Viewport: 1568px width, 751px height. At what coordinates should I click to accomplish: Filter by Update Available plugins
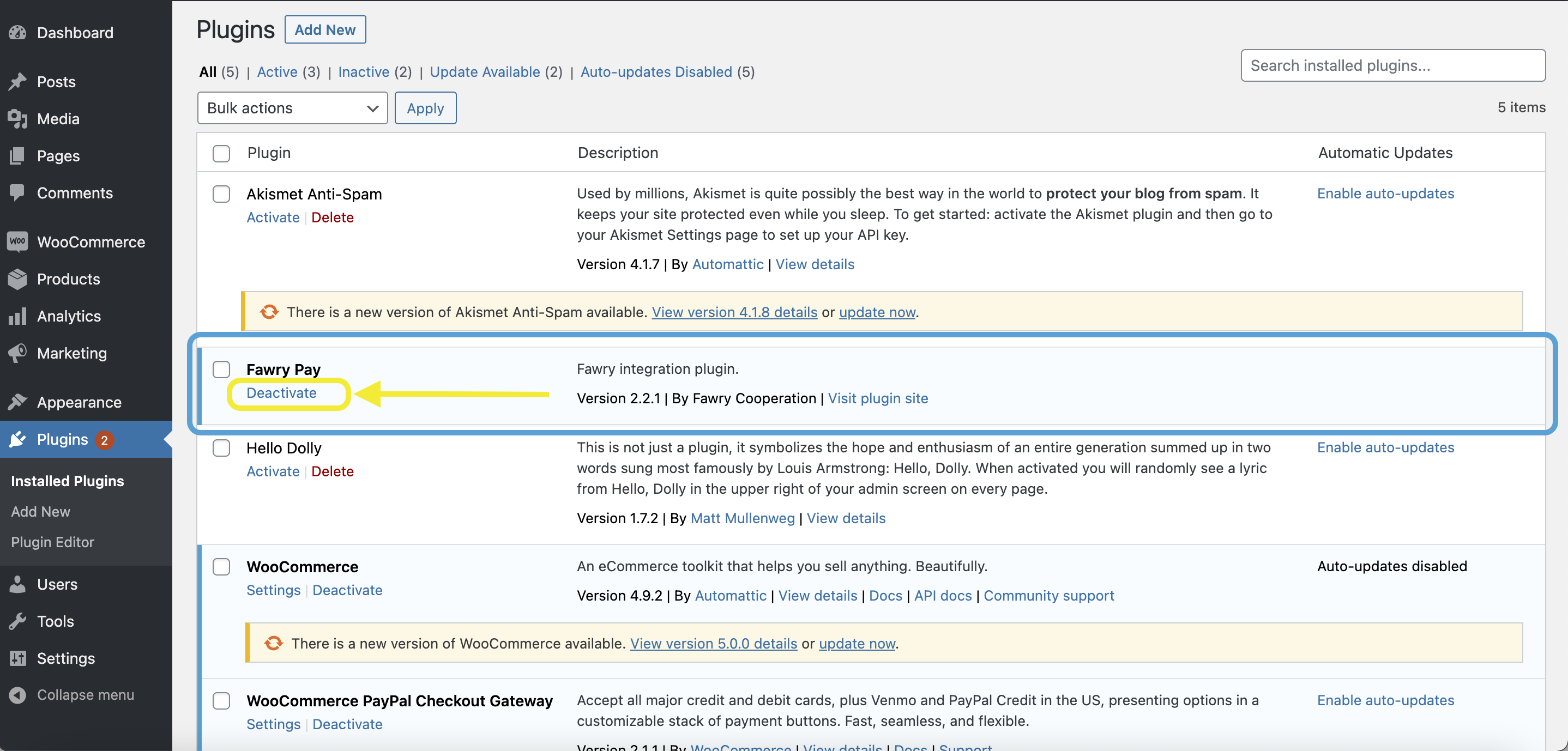[x=485, y=72]
